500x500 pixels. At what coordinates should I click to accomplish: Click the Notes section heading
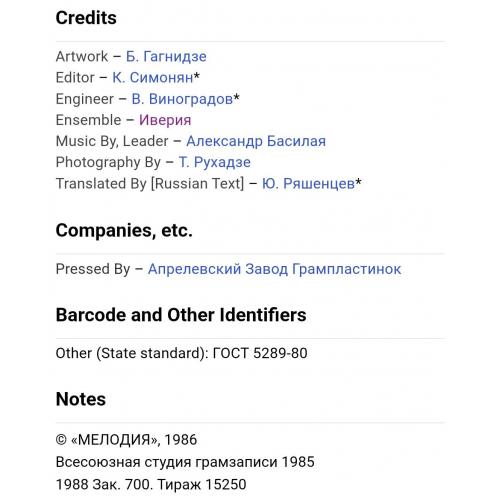[x=81, y=399]
